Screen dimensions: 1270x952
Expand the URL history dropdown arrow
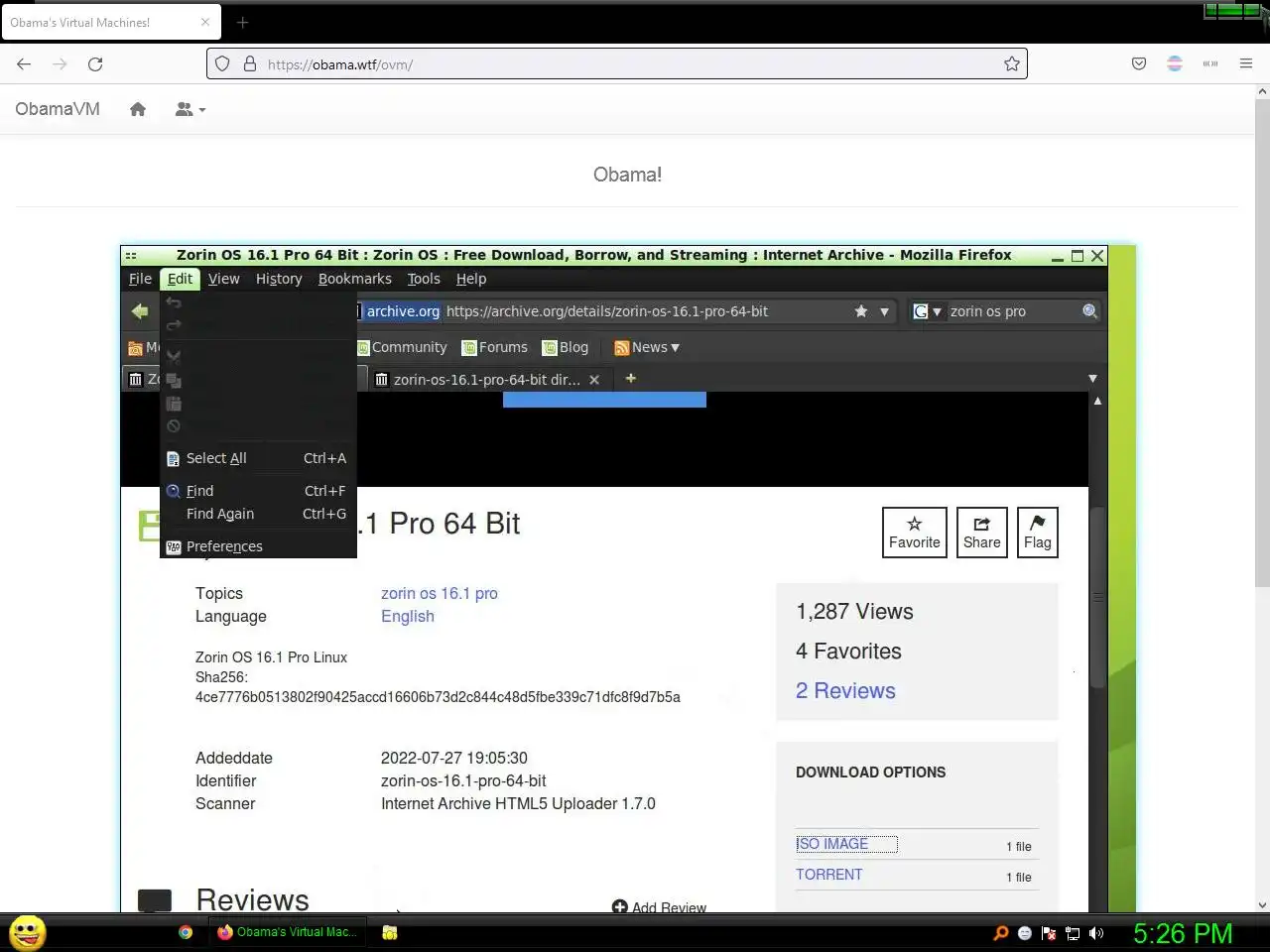[x=884, y=311]
